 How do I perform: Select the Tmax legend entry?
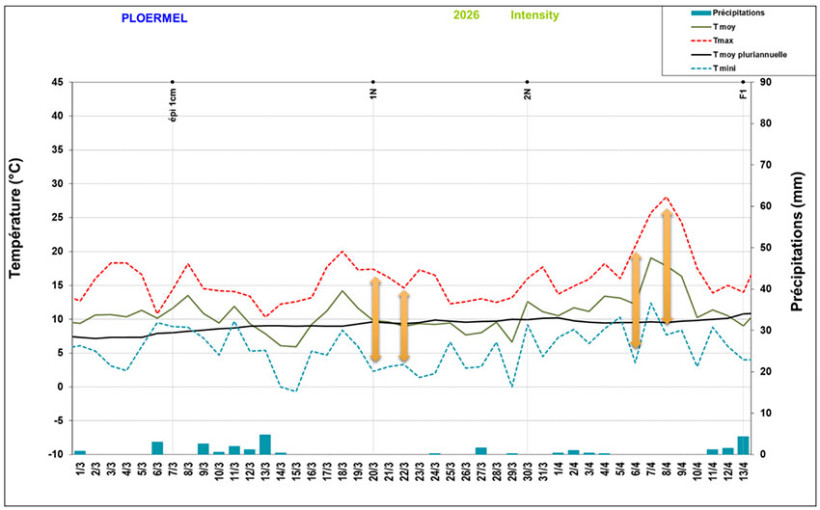718,40
